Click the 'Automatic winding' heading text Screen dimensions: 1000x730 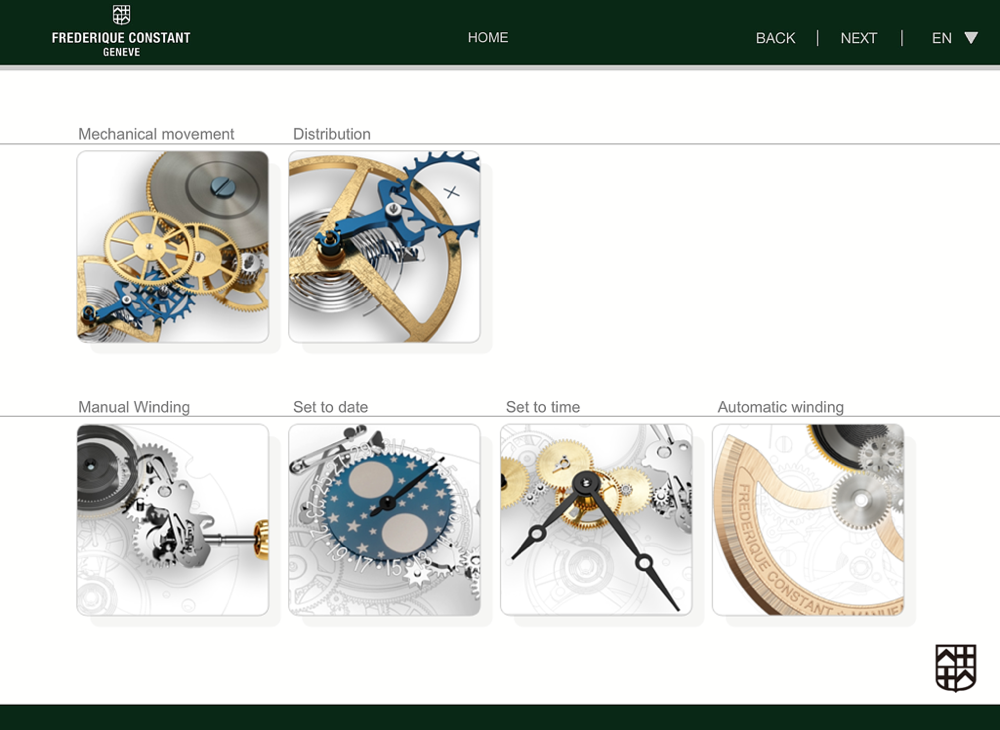click(x=781, y=407)
